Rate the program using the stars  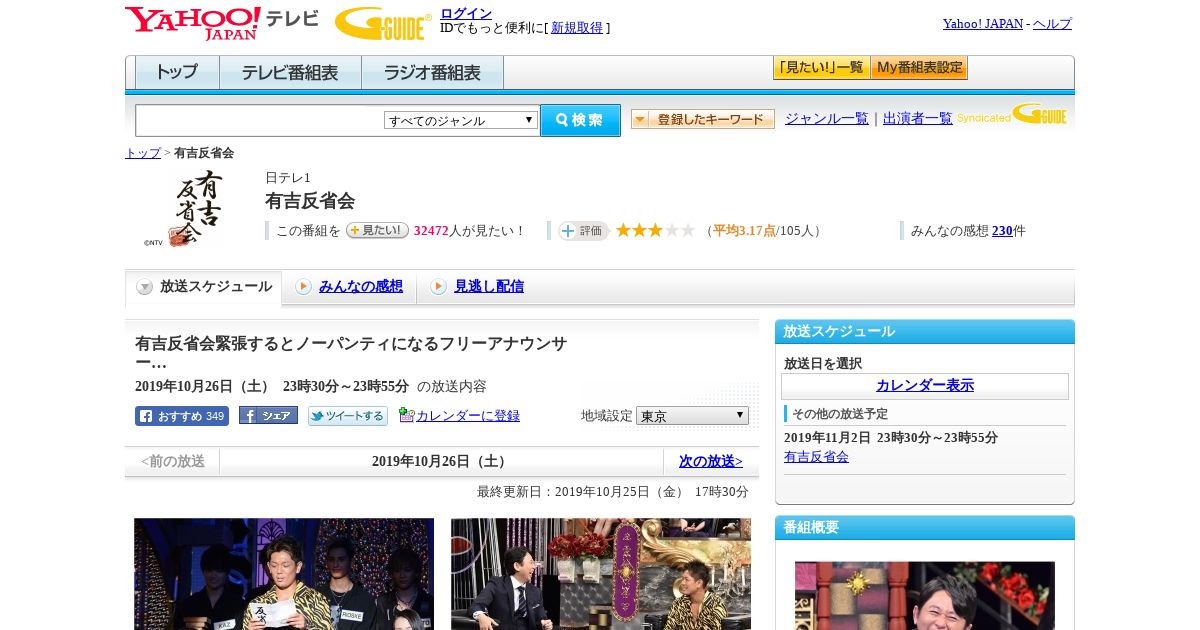tap(655, 231)
